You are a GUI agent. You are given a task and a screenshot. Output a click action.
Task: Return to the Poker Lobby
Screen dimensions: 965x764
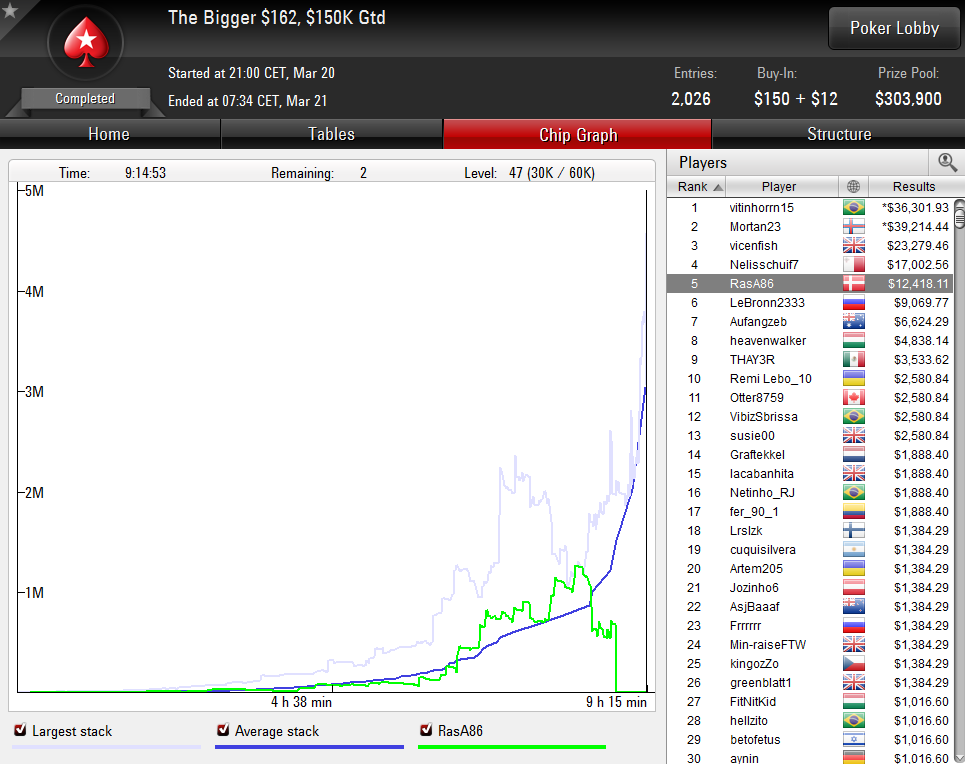click(894, 28)
